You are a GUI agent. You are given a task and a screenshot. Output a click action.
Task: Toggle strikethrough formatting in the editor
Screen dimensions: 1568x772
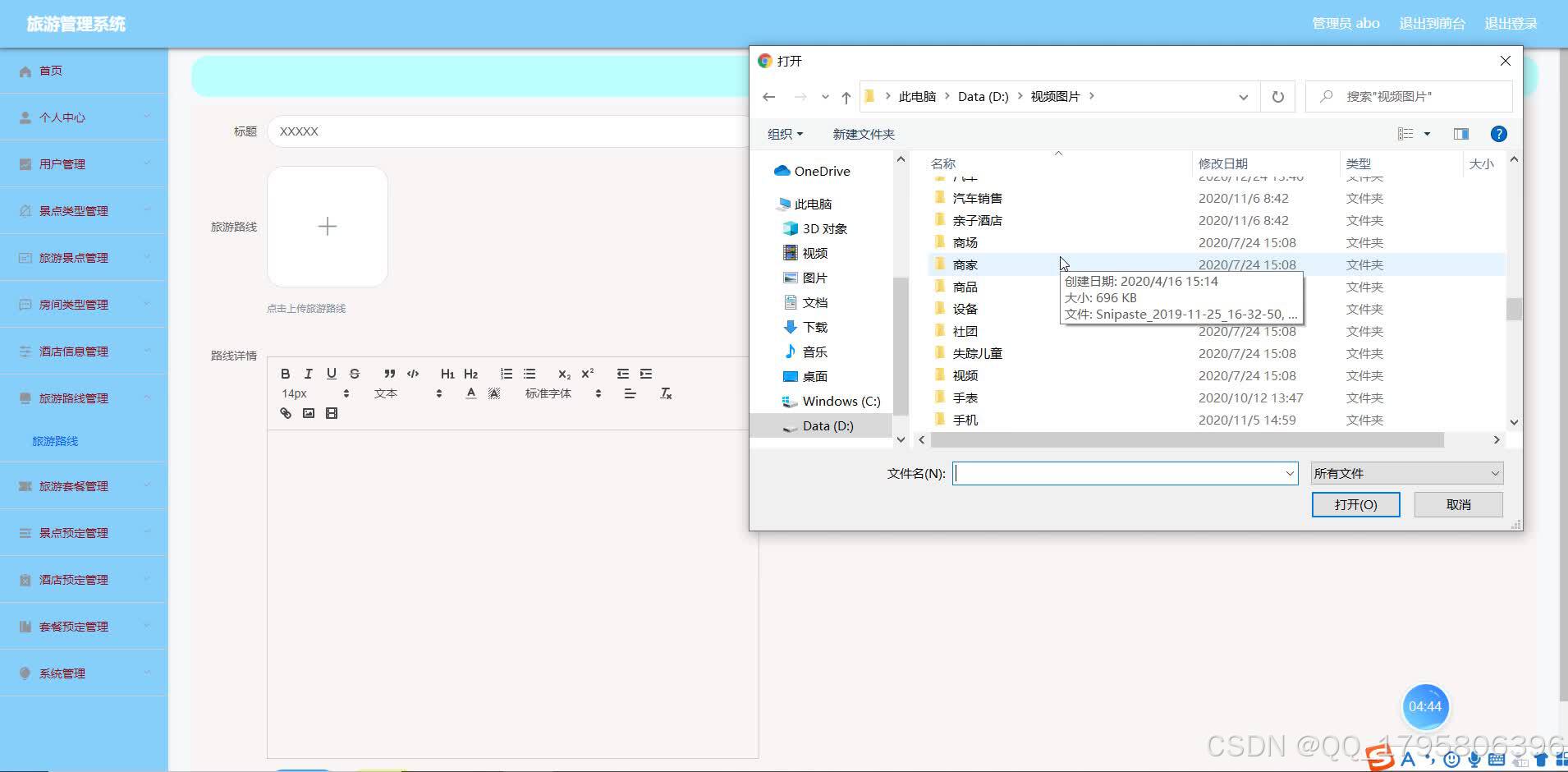[x=354, y=374]
